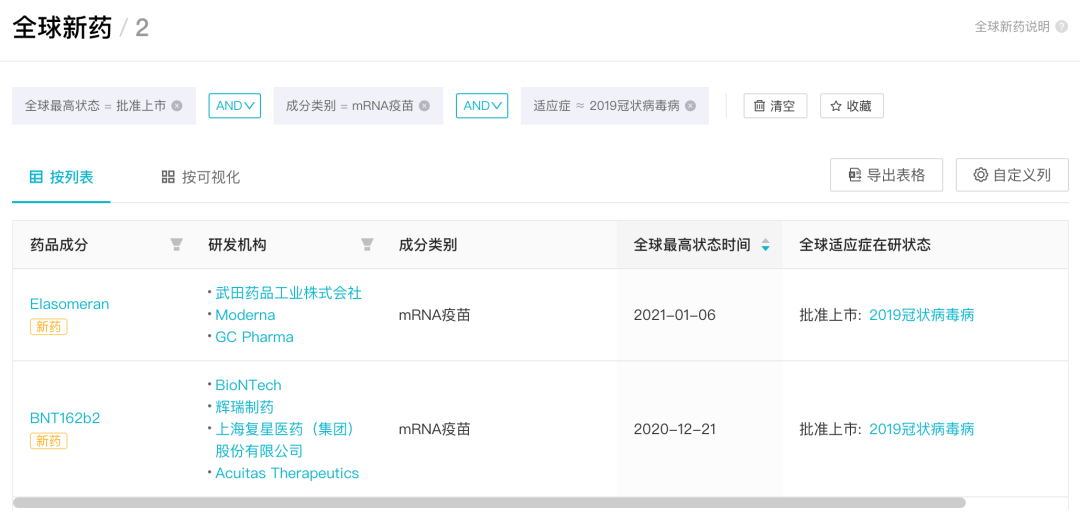Open 2019冠状病毒病 link in Elasomeran row
Image resolution: width=1080 pixels, height=520 pixels.
(x=922, y=315)
